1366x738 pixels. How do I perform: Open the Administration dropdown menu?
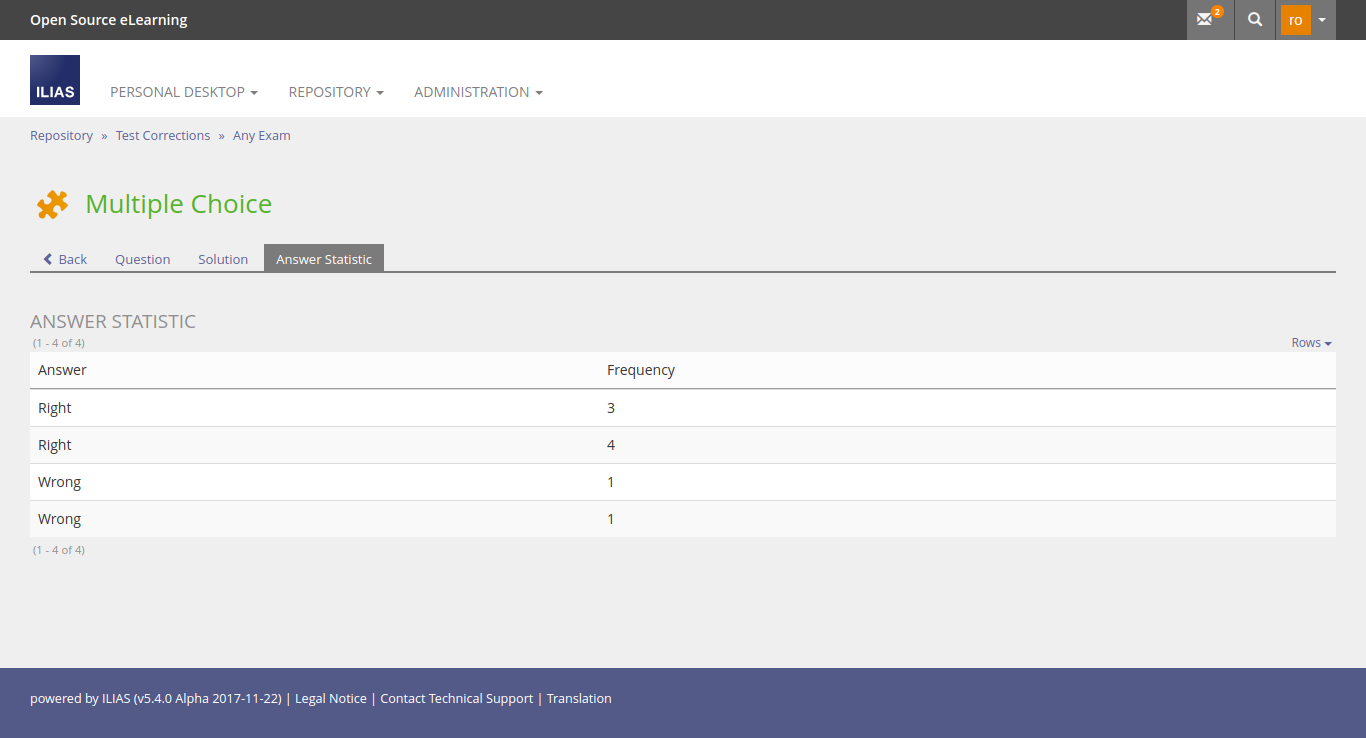(478, 92)
